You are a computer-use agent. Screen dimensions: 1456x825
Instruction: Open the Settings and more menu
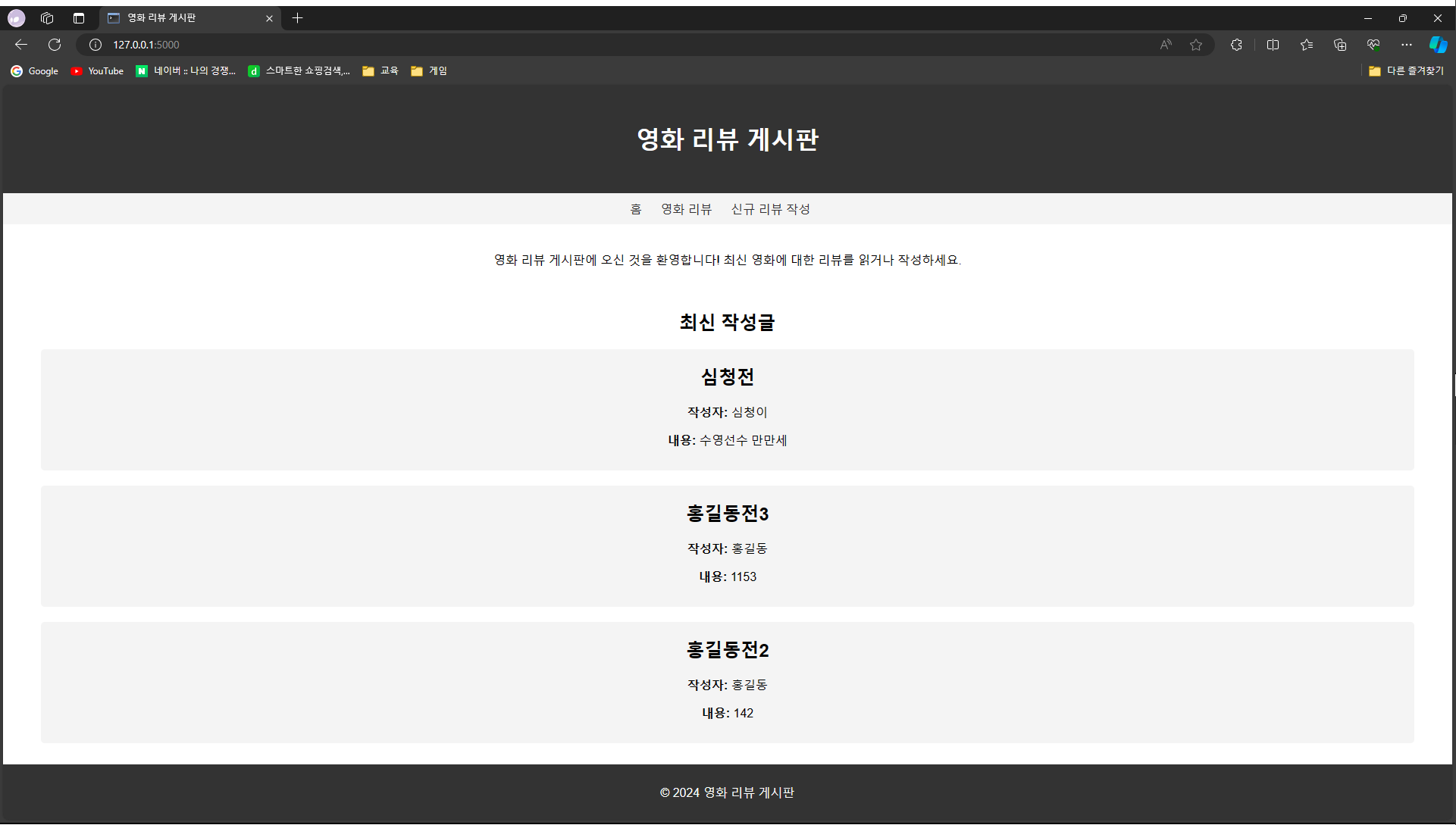[x=1407, y=45]
